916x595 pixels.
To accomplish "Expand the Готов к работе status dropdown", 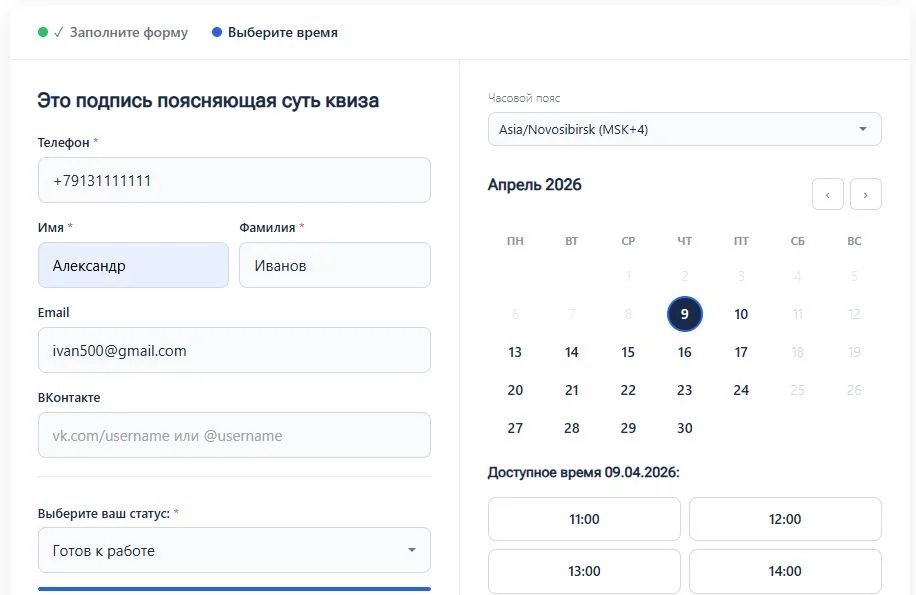I will point(234,550).
